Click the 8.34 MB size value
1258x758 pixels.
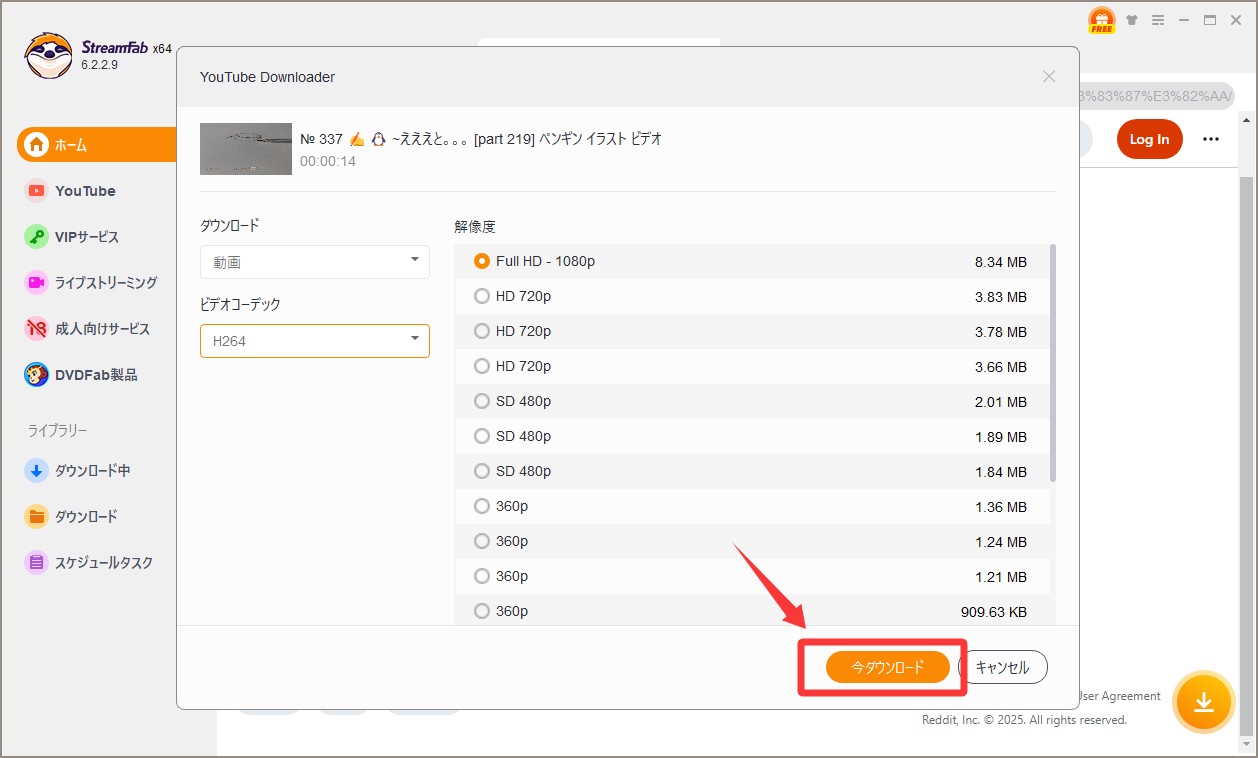tap(1001, 262)
